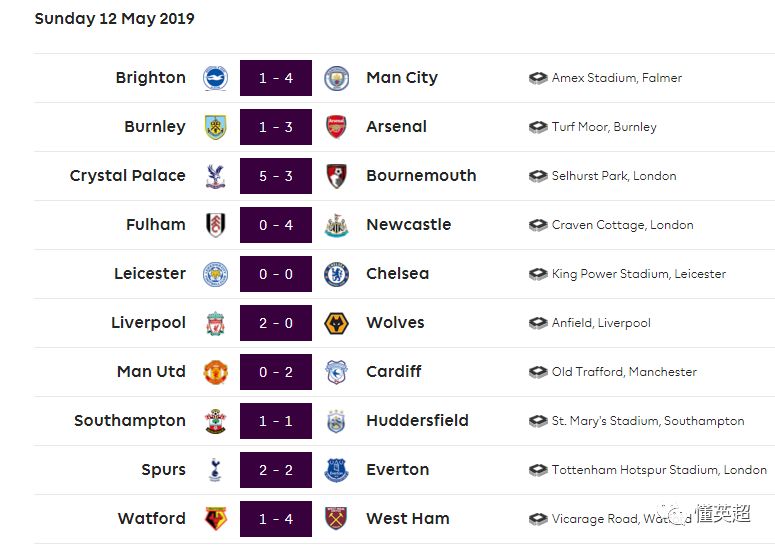Screen dimensions: 775x547
Task: Select the Huddersfield team name
Action: pos(417,421)
